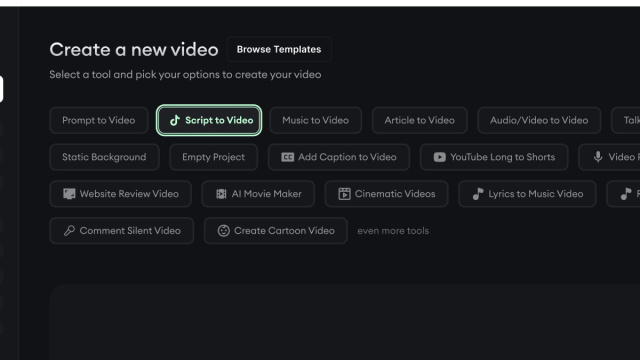Click the monitor icon on Website Review Video
Image resolution: width=640 pixels, height=360 pixels.
69,194
